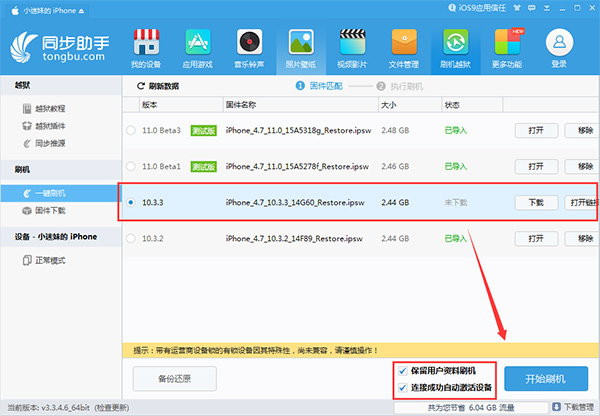This screenshot has width=600, height=416.
Task: Select the 固件匹配 step one tab
Action: point(319,86)
